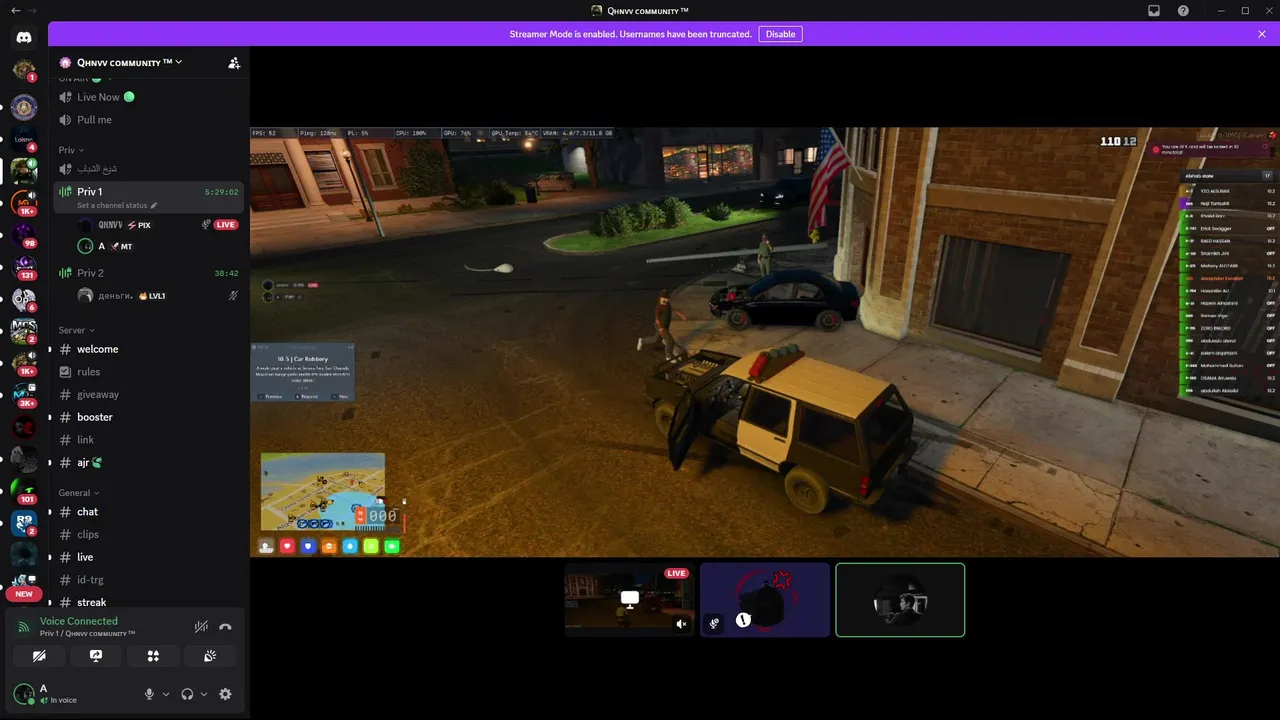The image size is (1280, 720).
Task: Select the purple-background participant tile
Action: click(765, 600)
